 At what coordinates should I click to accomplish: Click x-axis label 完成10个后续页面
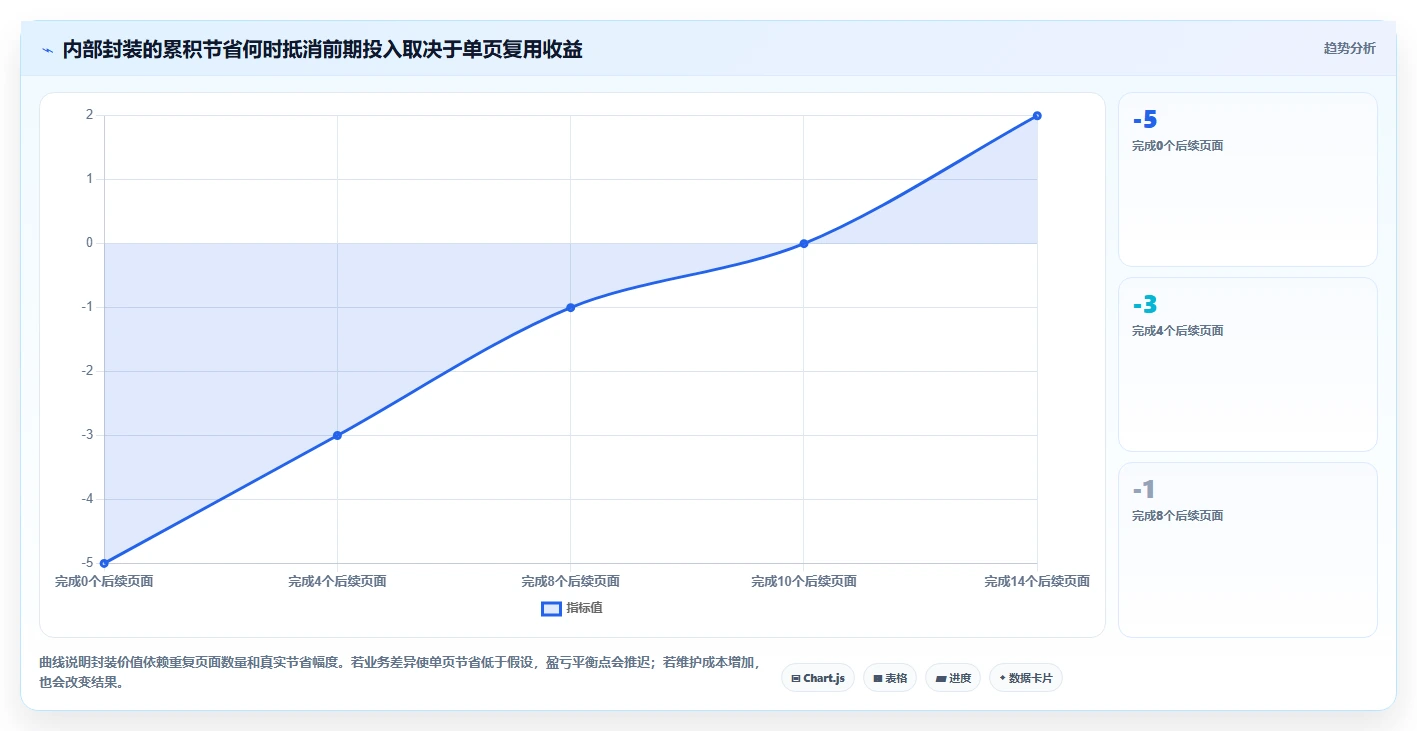point(804,581)
